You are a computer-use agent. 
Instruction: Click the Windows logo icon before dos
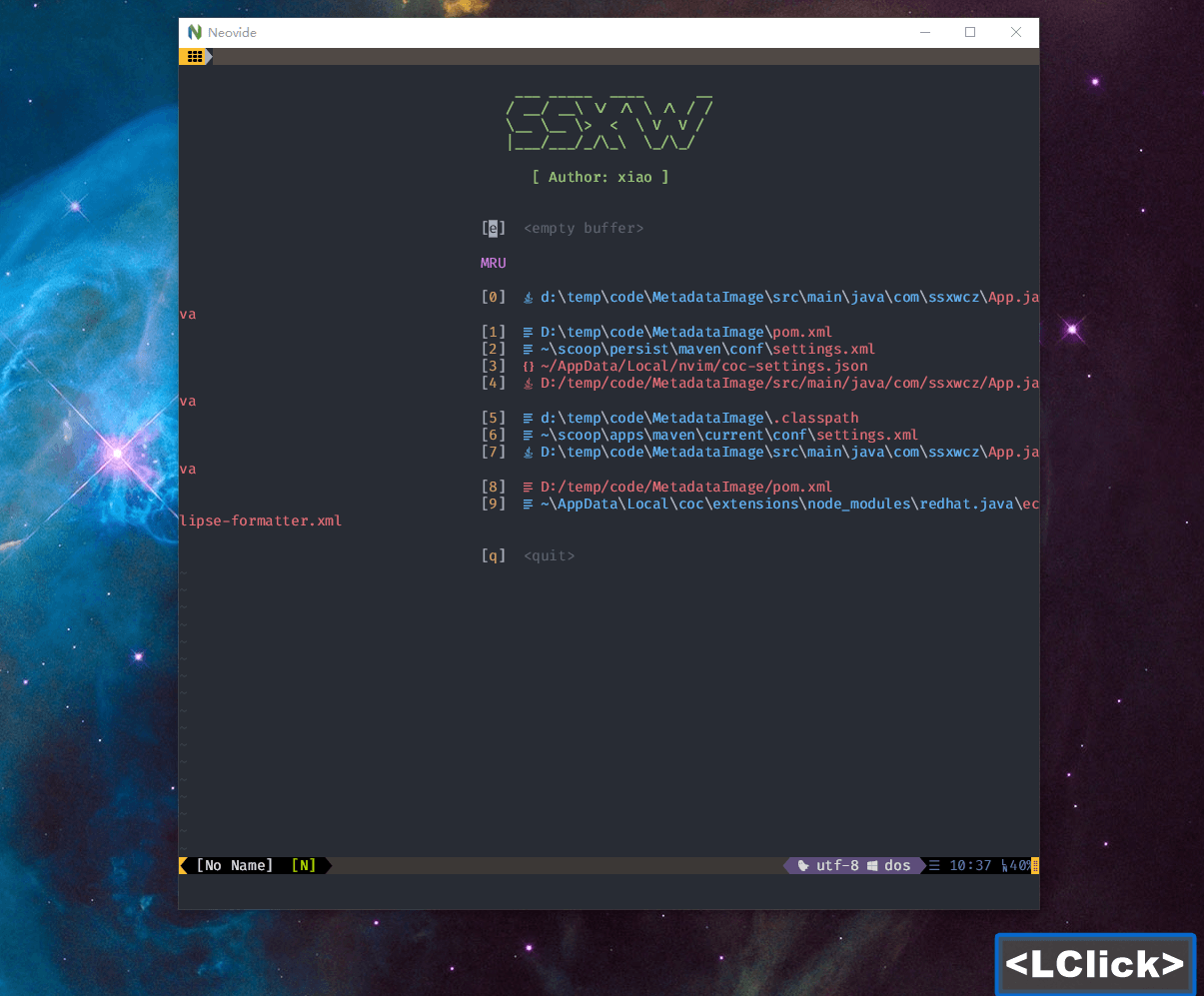point(872,866)
